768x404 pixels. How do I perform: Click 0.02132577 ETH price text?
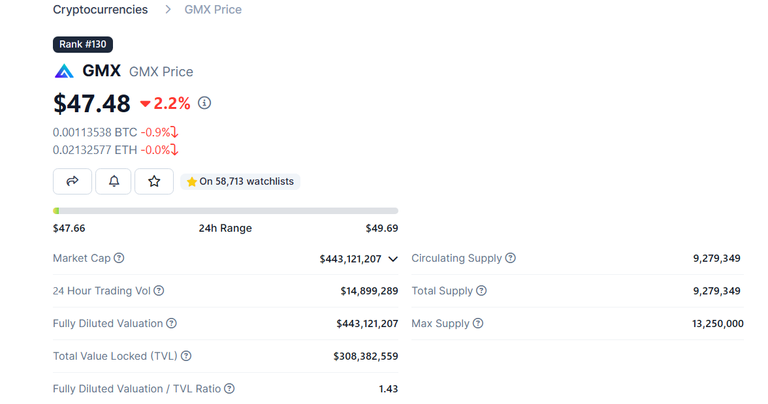95,150
